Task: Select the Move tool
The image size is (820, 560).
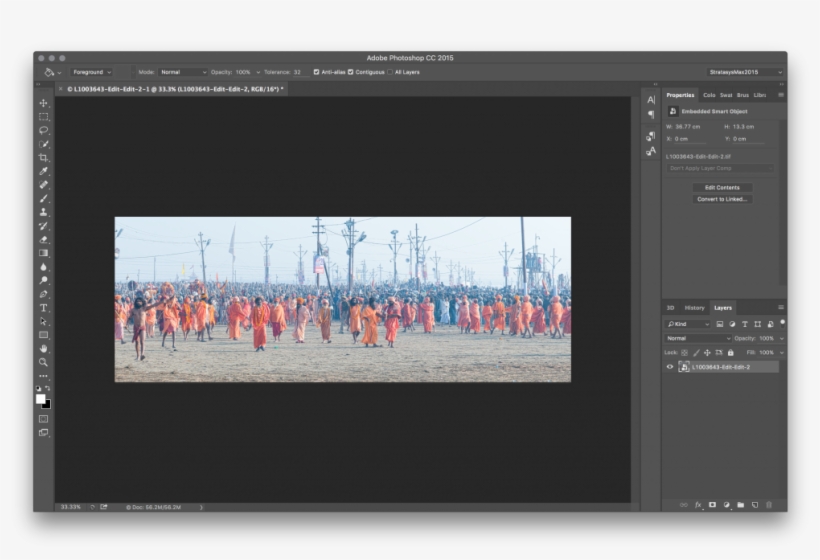Action: (44, 103)
